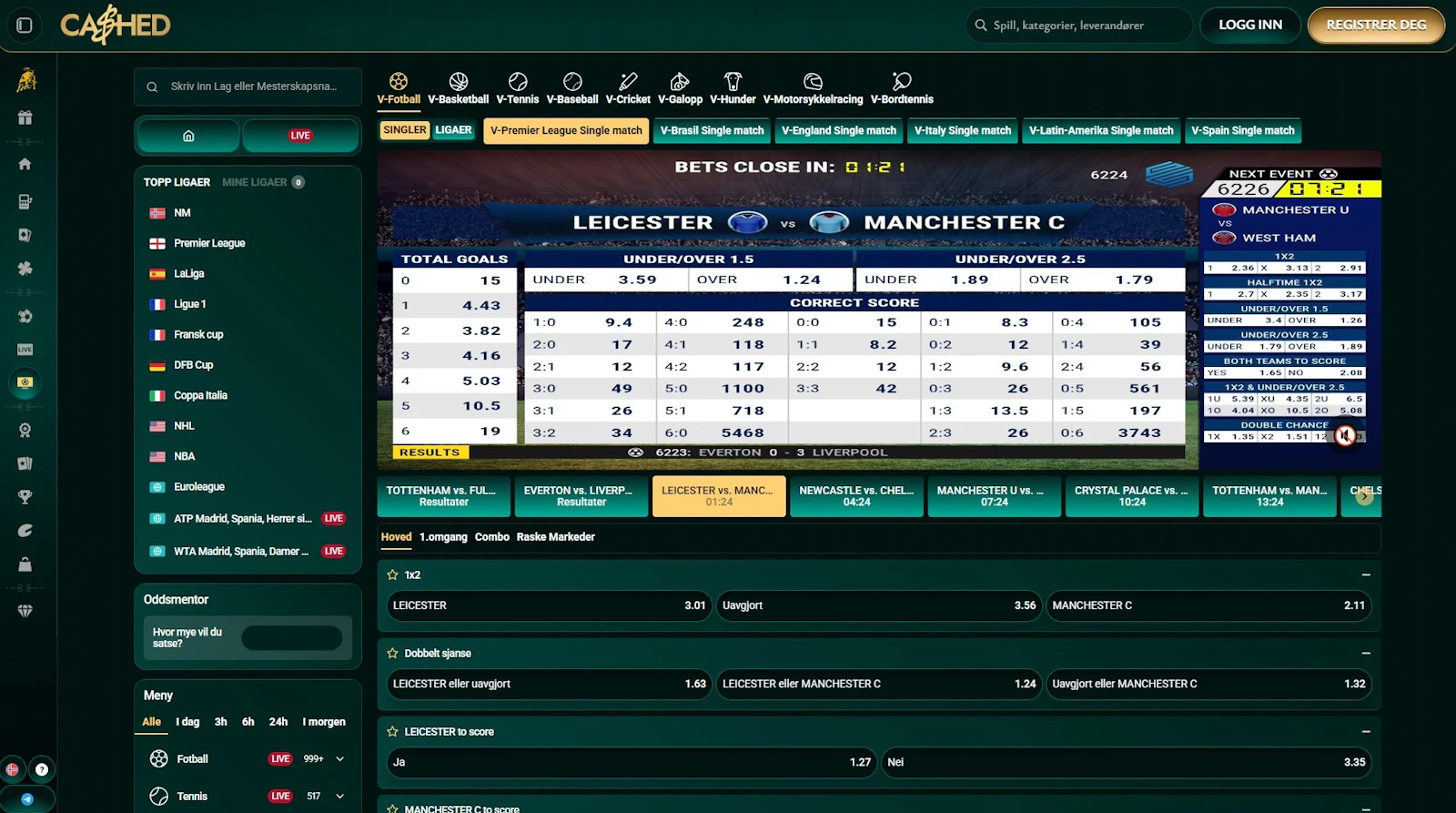Expand the Fotball menu row chevron
Image resolution: width=1456 pixels, height=813 pixels.
tap(340, 759)
